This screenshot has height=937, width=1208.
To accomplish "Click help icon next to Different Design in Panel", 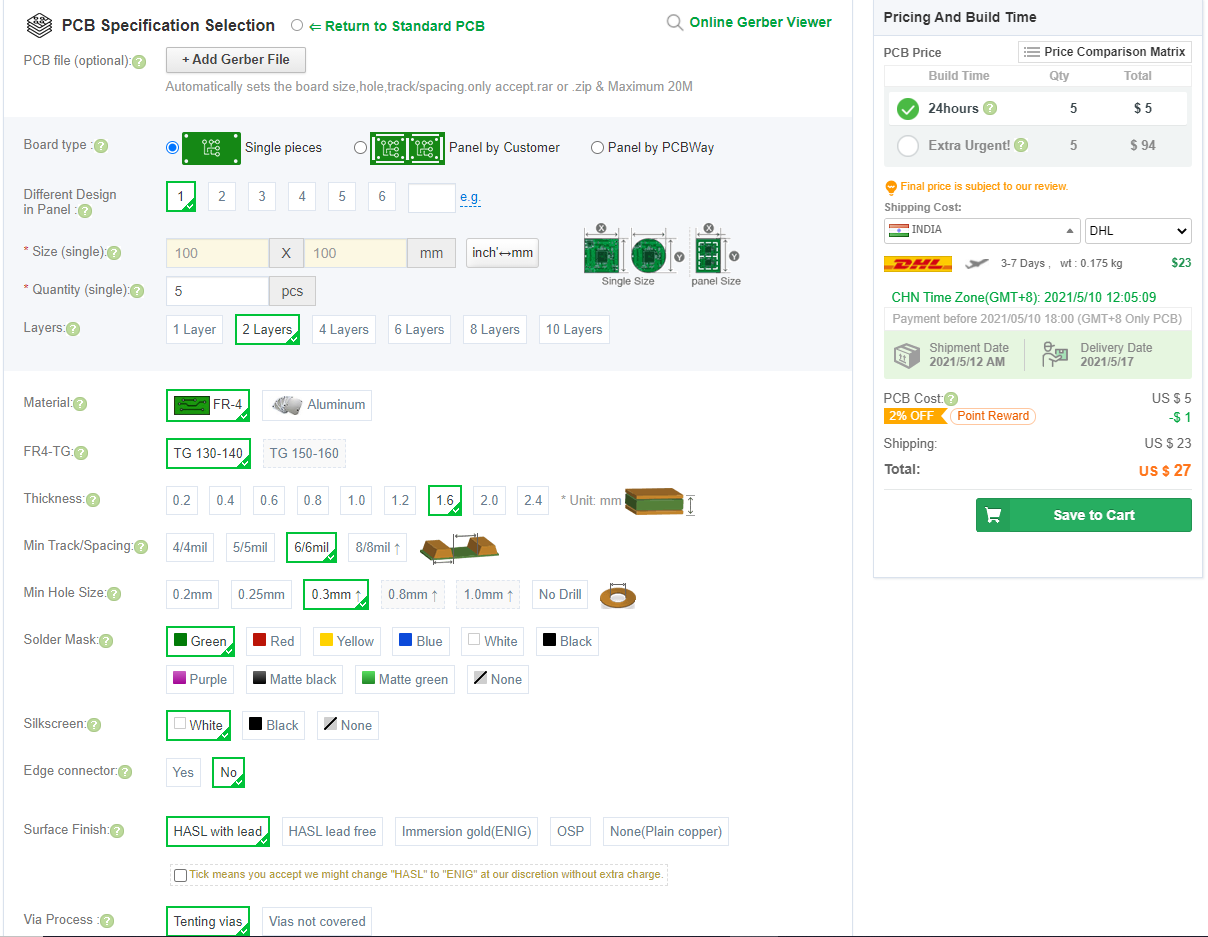I will click(x=84, y=211).
